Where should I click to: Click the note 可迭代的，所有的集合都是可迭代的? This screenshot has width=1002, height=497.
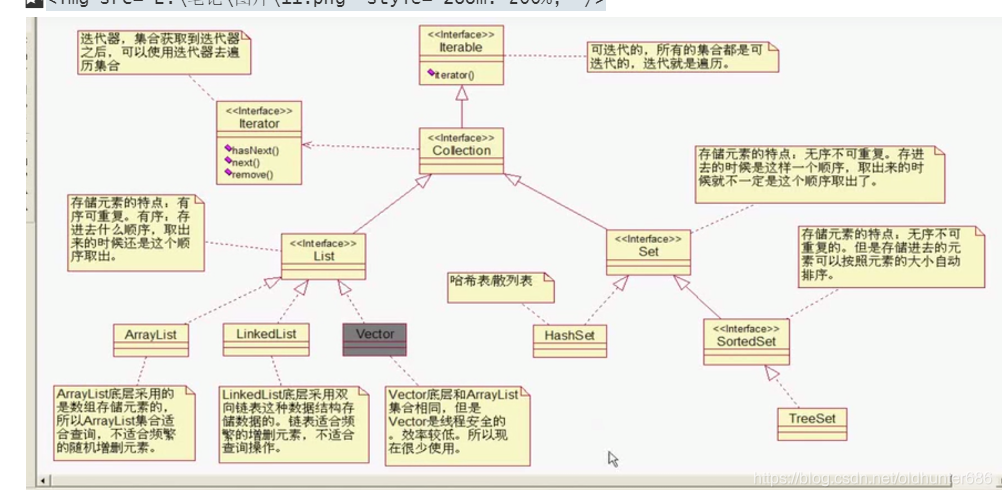click(x=683, y=57)
